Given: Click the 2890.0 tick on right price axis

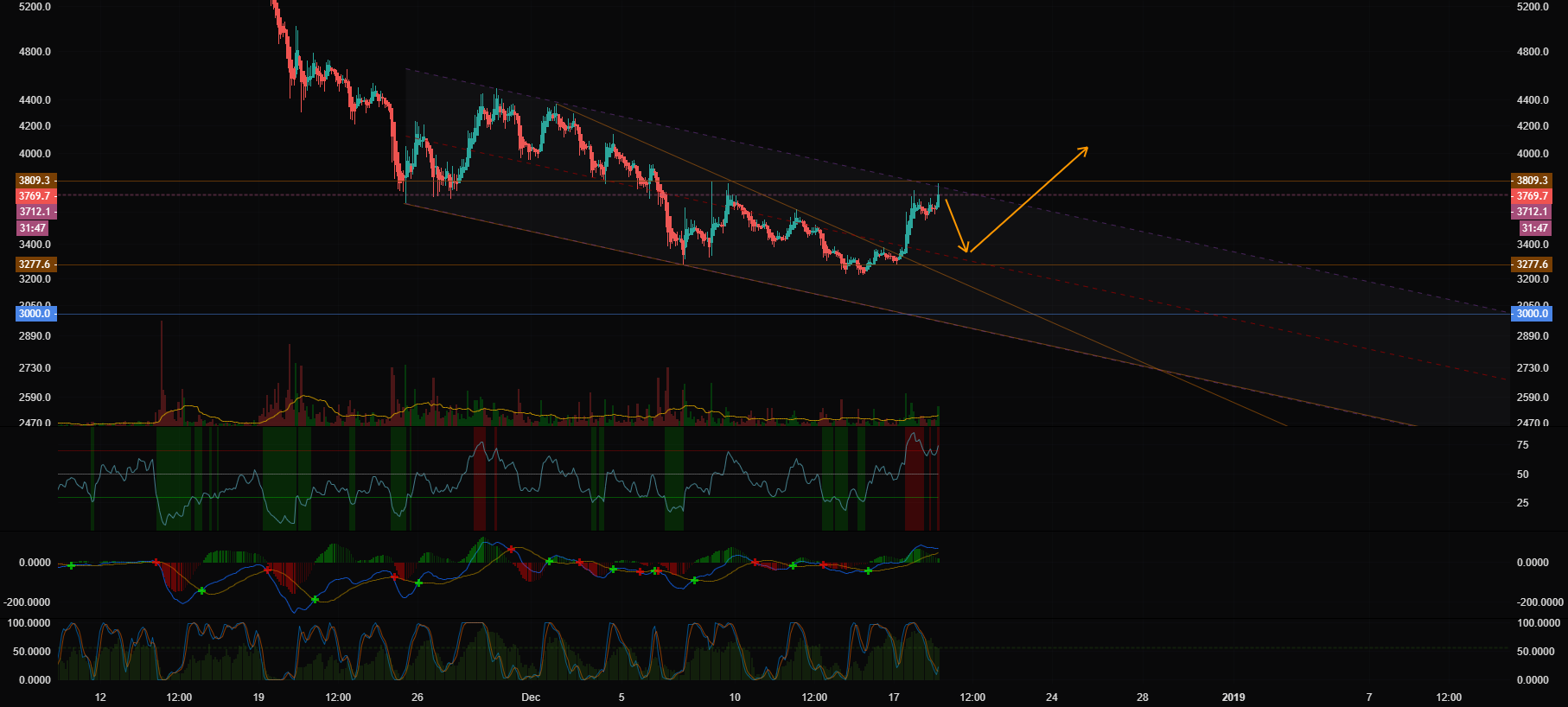Looking at the screenshot, I should (x=1533, y=336).
